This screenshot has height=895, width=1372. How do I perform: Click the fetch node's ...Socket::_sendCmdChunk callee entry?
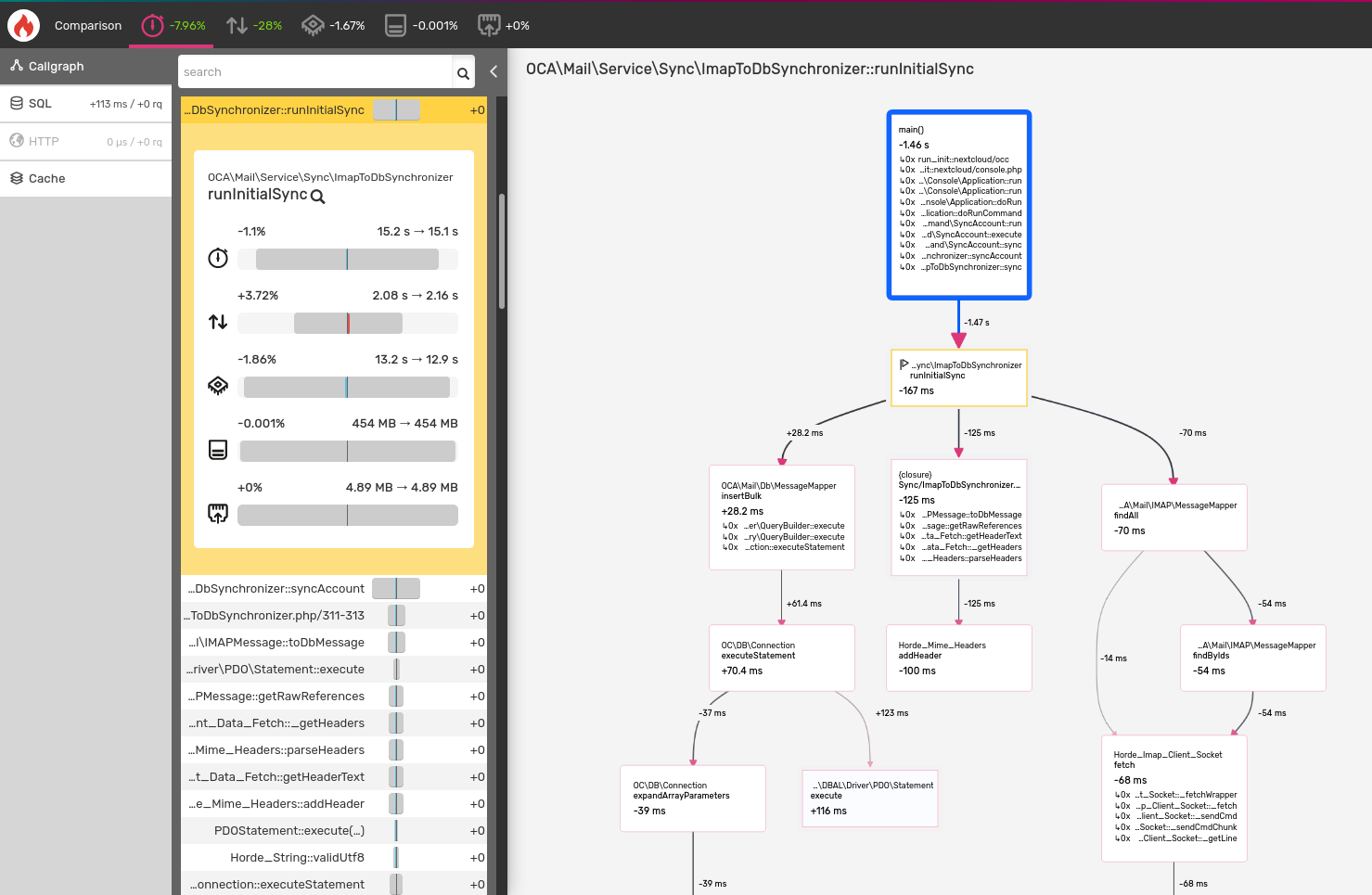(x=1176, y=827)
